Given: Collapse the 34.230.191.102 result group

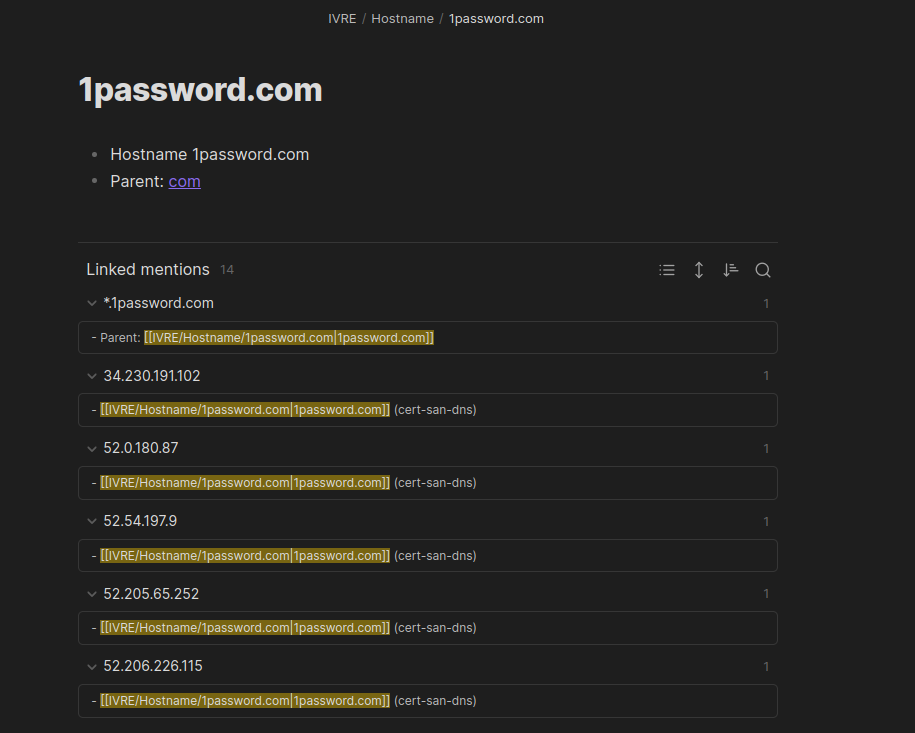Looking at the screenshot, I should 91,376.
